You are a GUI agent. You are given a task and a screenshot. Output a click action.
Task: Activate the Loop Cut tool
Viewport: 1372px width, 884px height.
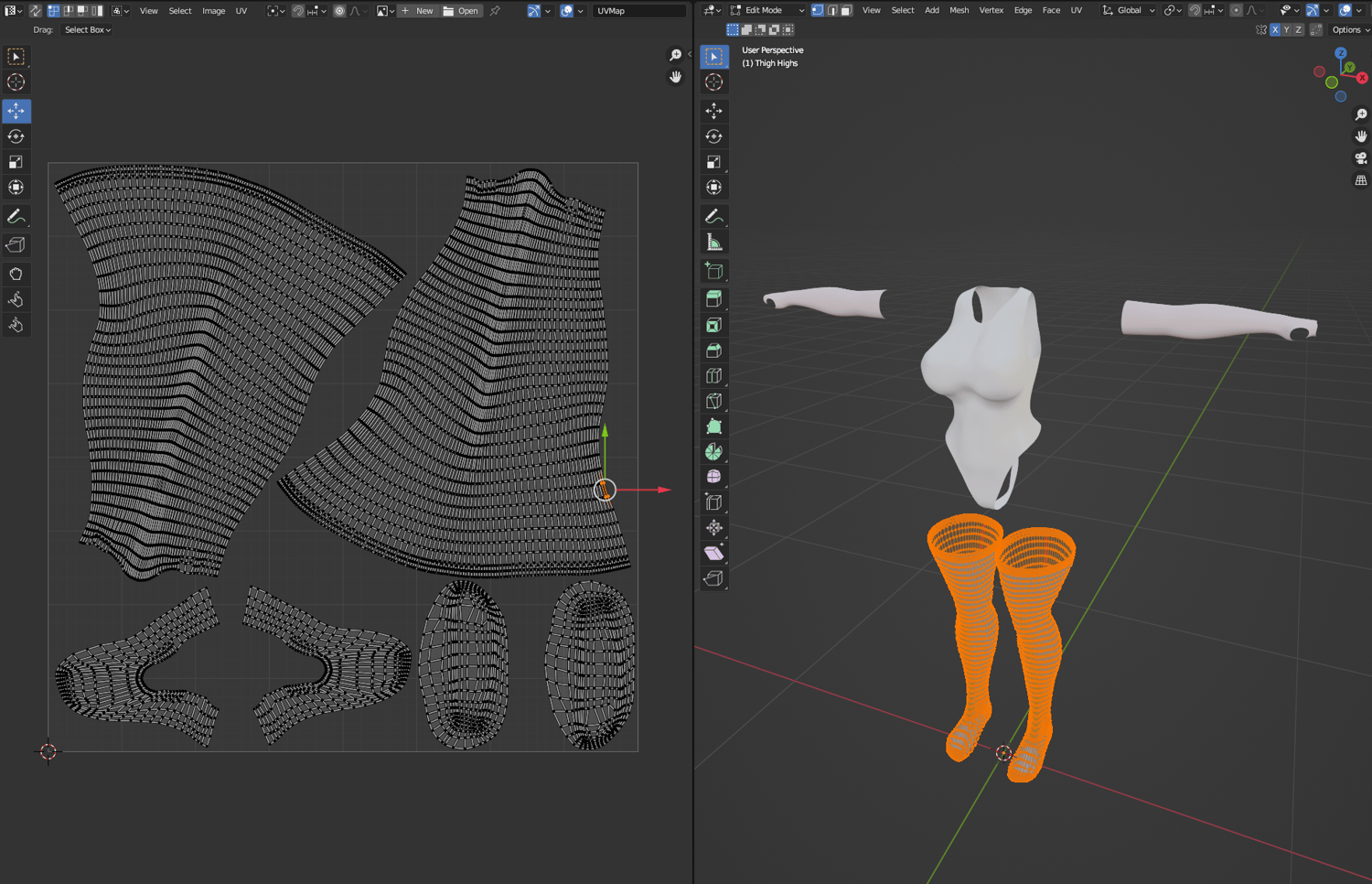coord(714,376)
